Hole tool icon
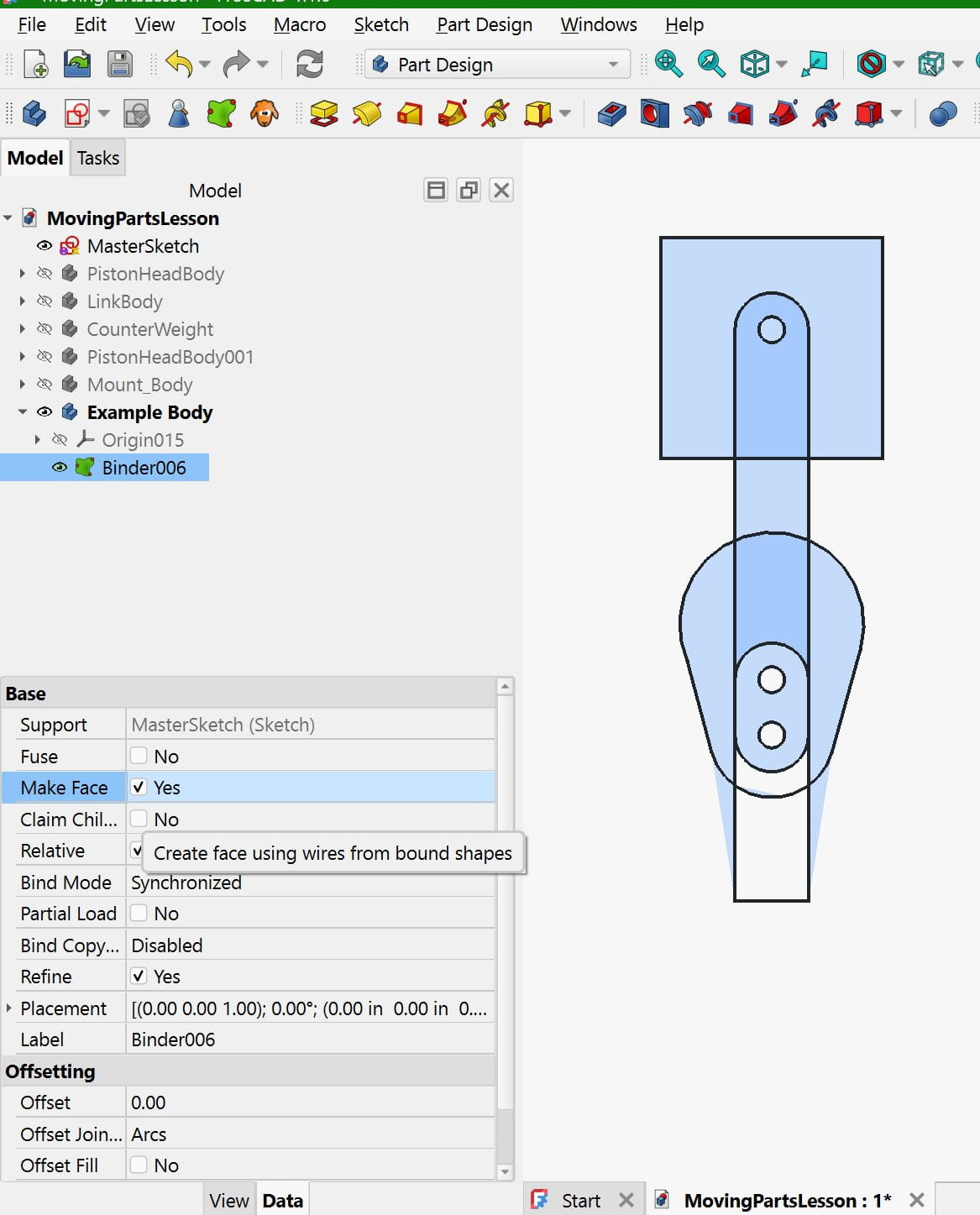Screen dimensions: 980x1215 coord(654,113)
